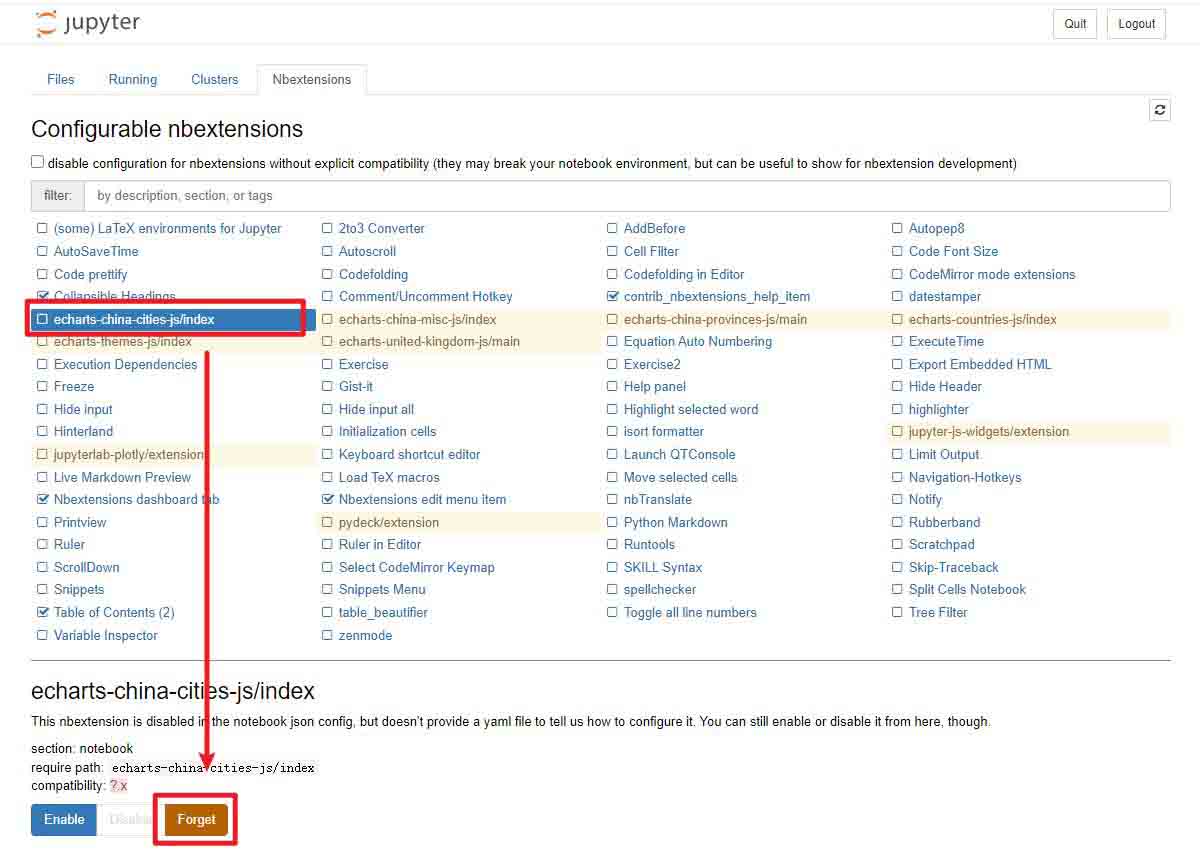Open the Files tab
1200x856 pixels.
61,79
